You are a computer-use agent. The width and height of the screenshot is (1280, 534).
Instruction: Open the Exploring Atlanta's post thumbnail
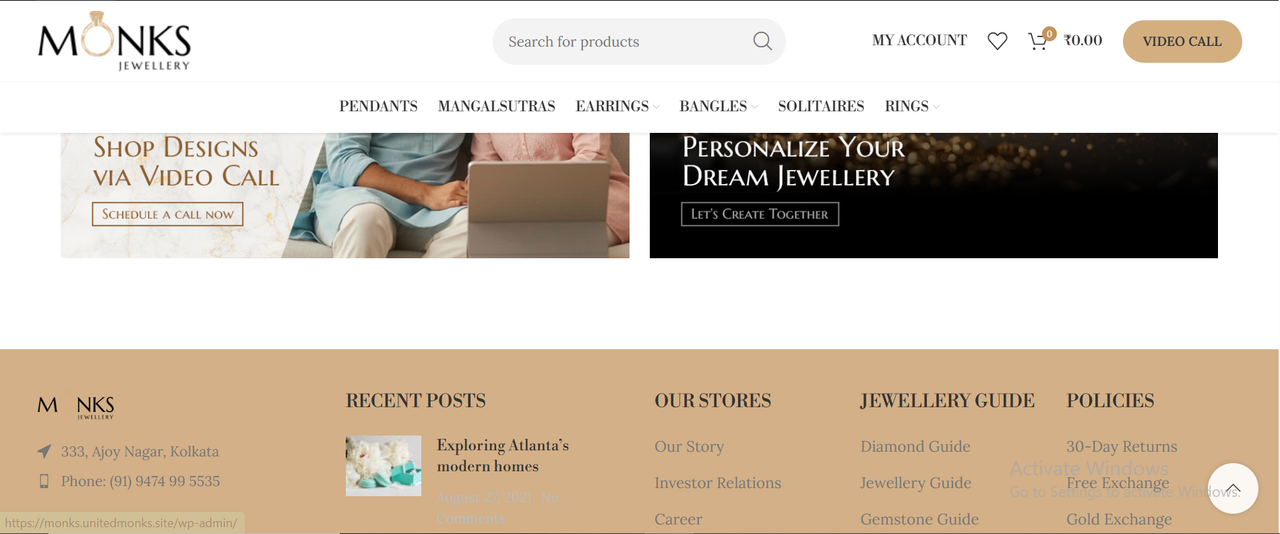383,465
